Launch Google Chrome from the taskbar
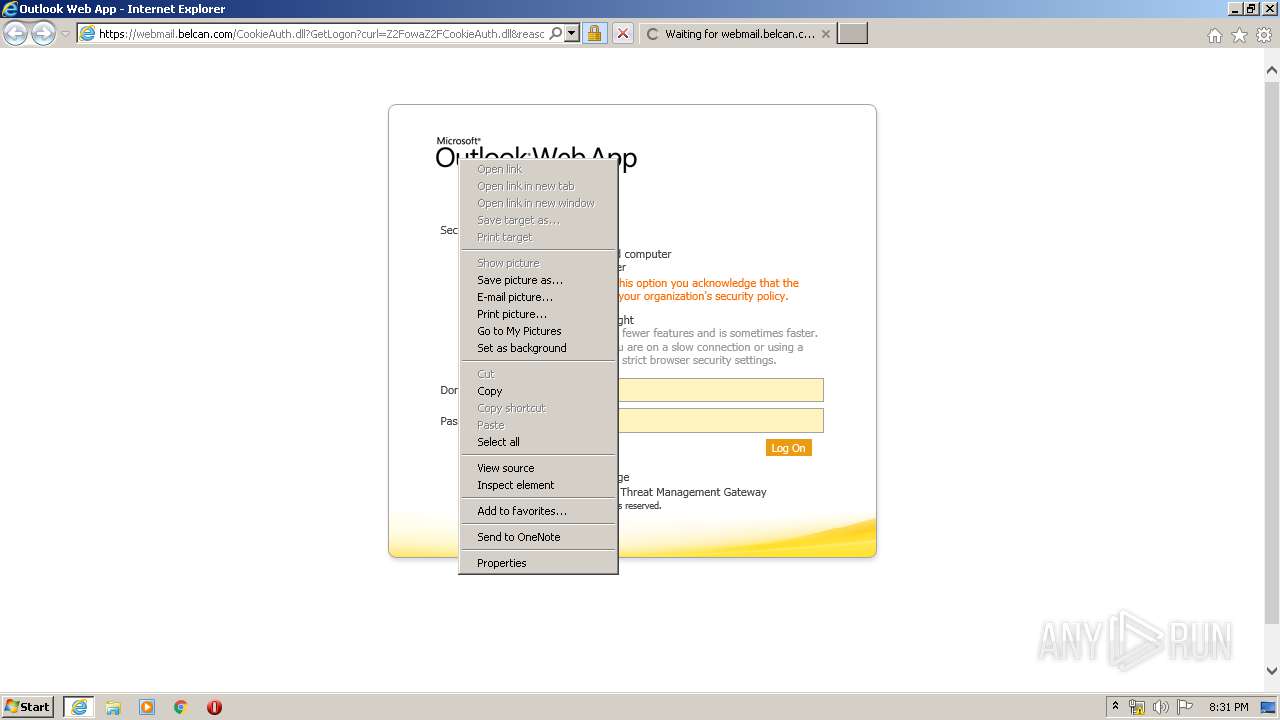 pos(181,707)
